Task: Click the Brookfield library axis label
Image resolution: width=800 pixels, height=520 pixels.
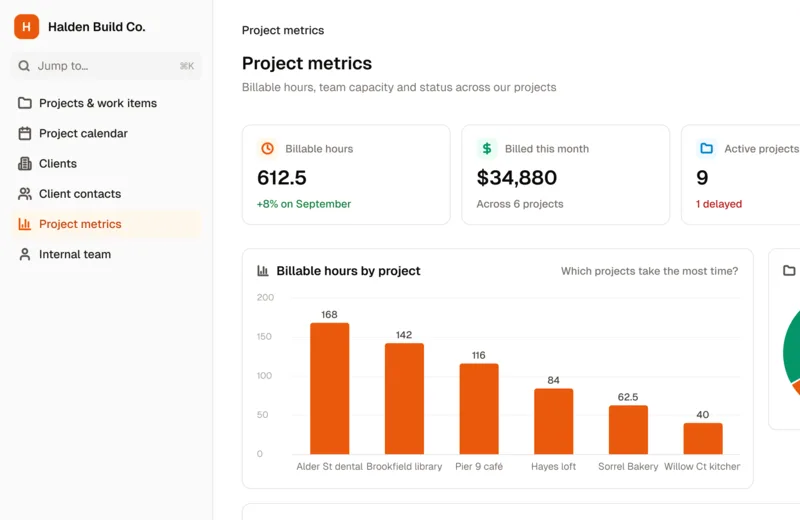Action: [404, 466]
